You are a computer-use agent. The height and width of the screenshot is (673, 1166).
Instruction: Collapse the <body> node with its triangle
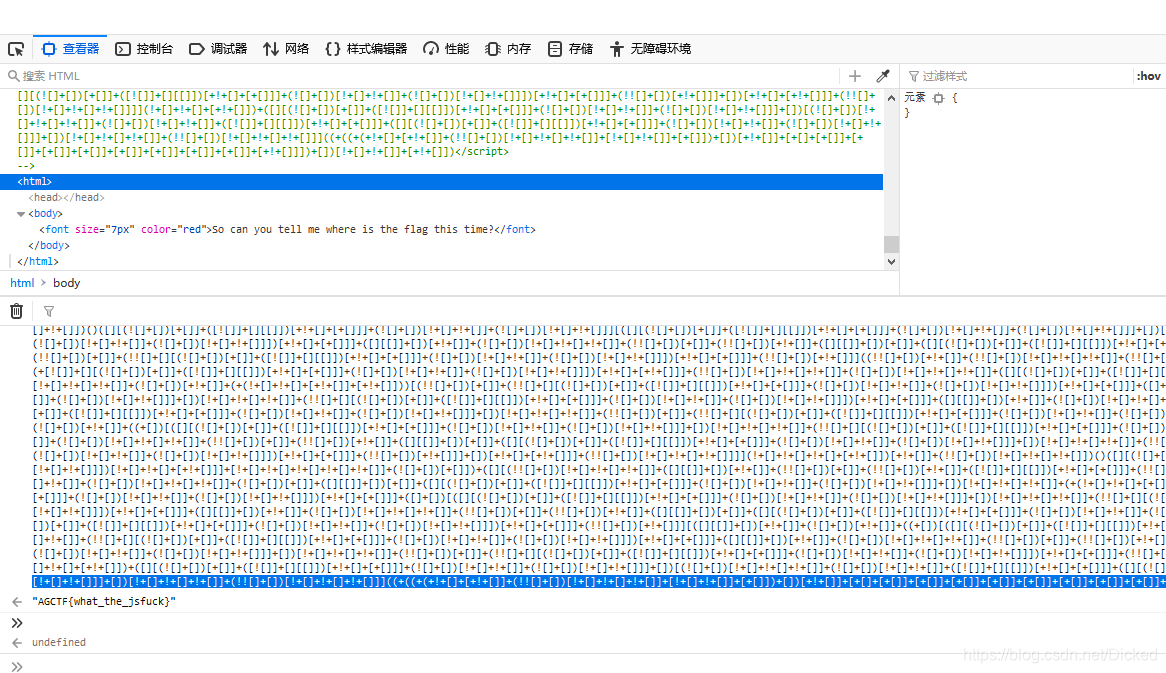pyautogui.click(x=21, y=214)
